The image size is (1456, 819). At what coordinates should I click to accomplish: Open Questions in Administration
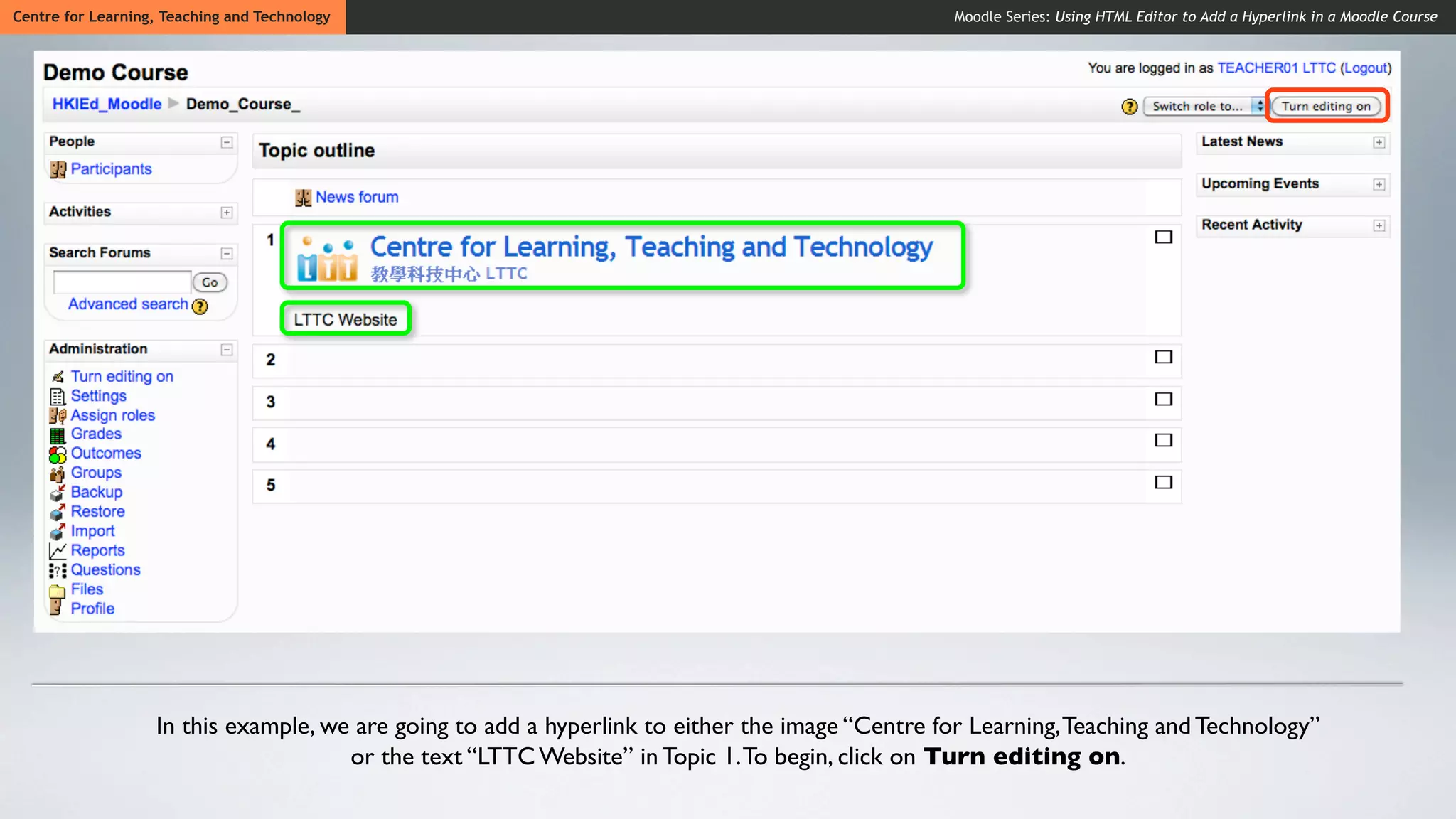point(105,570)
